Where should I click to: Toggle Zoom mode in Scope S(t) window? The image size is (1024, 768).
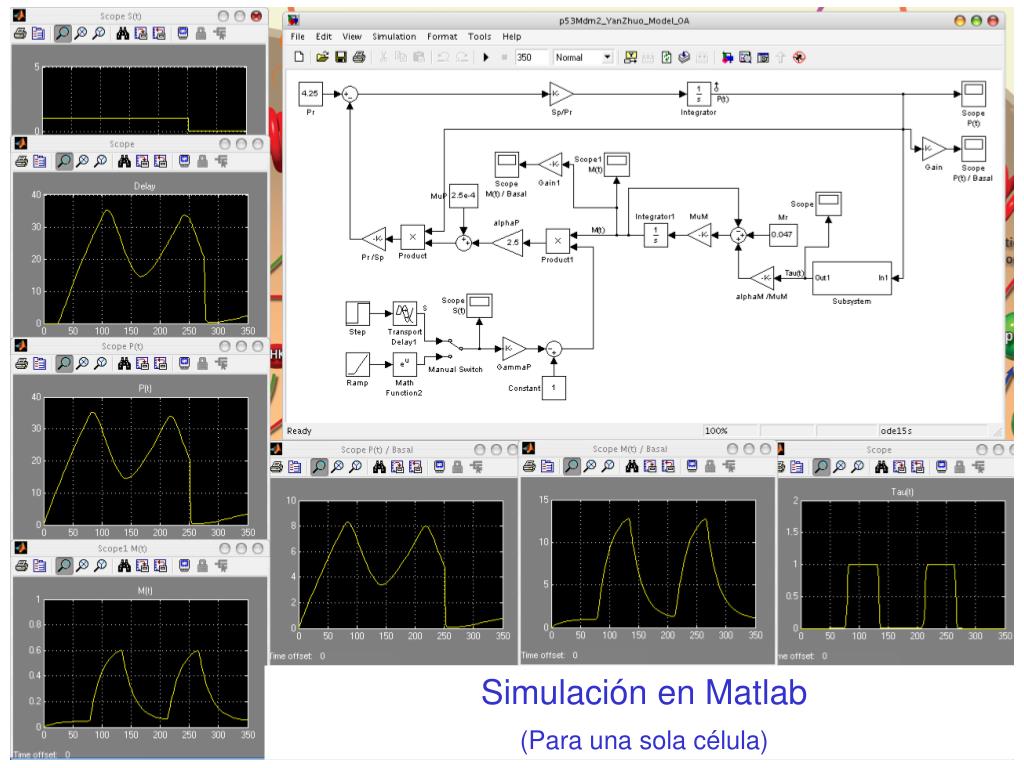(x=63, y=33)
